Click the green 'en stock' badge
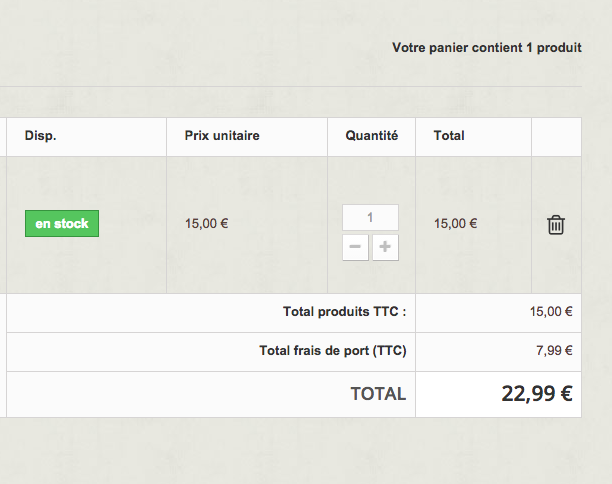The width and height of the screenshot is (612, 484). 62,223
